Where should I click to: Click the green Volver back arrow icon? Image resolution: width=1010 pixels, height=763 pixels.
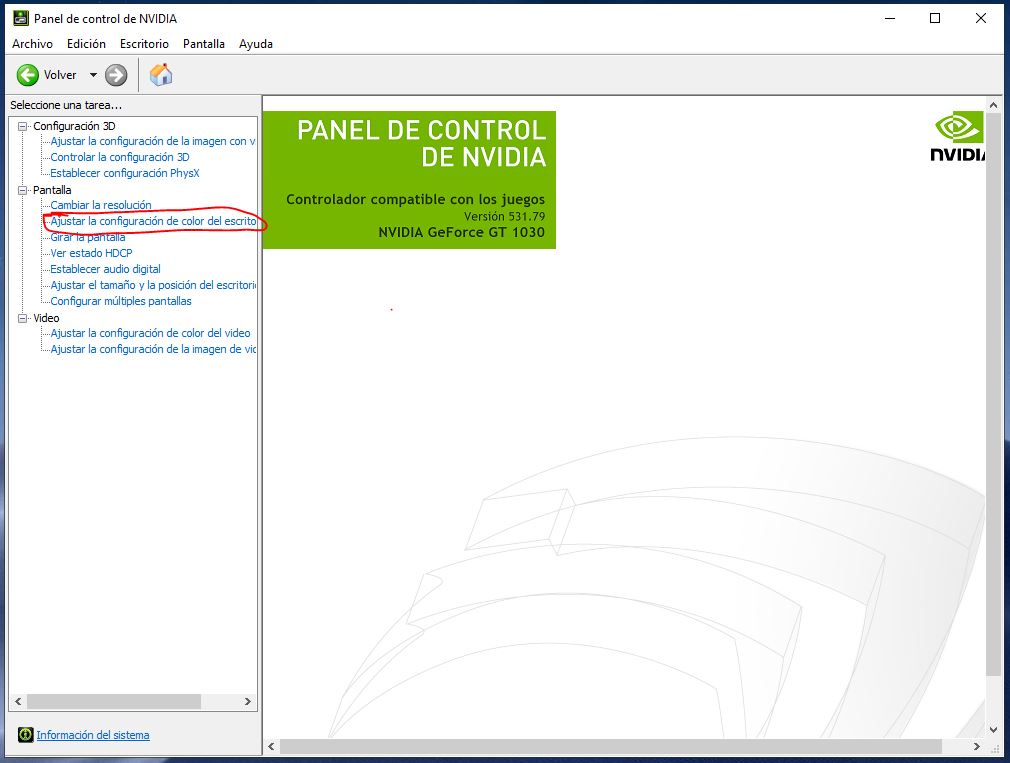pos(28,75)
